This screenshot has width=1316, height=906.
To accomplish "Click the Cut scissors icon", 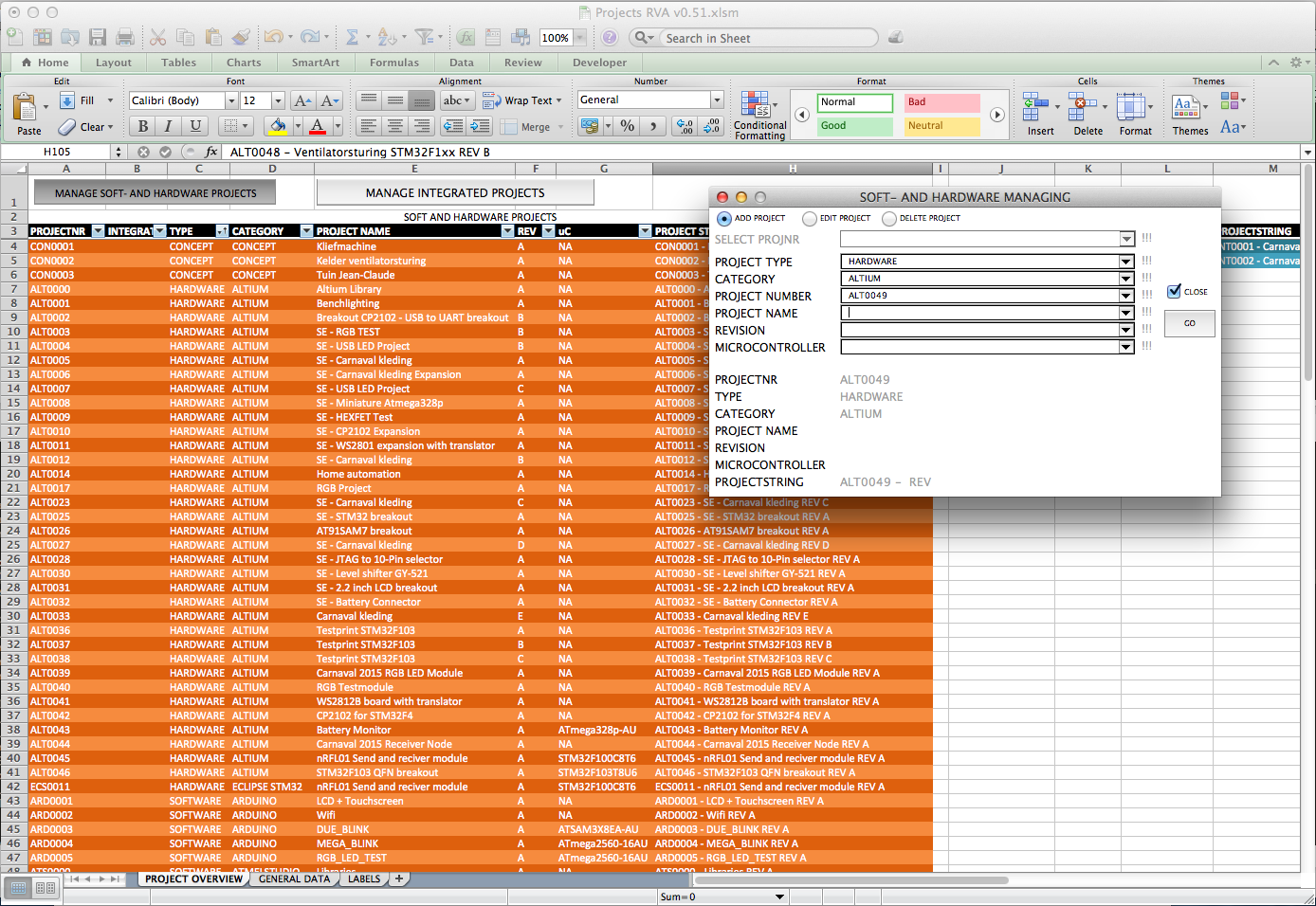I will [157, 37].
